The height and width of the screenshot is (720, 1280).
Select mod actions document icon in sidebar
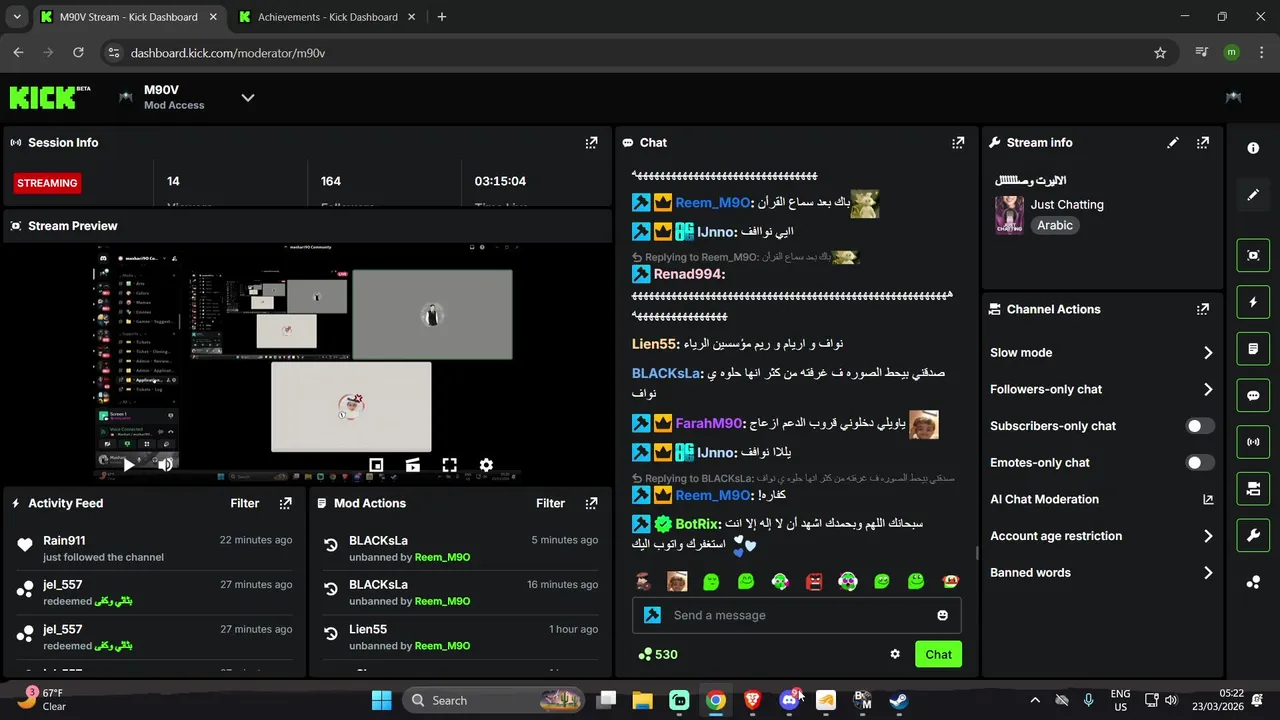pyautogui.click(x=1253, y=349)
